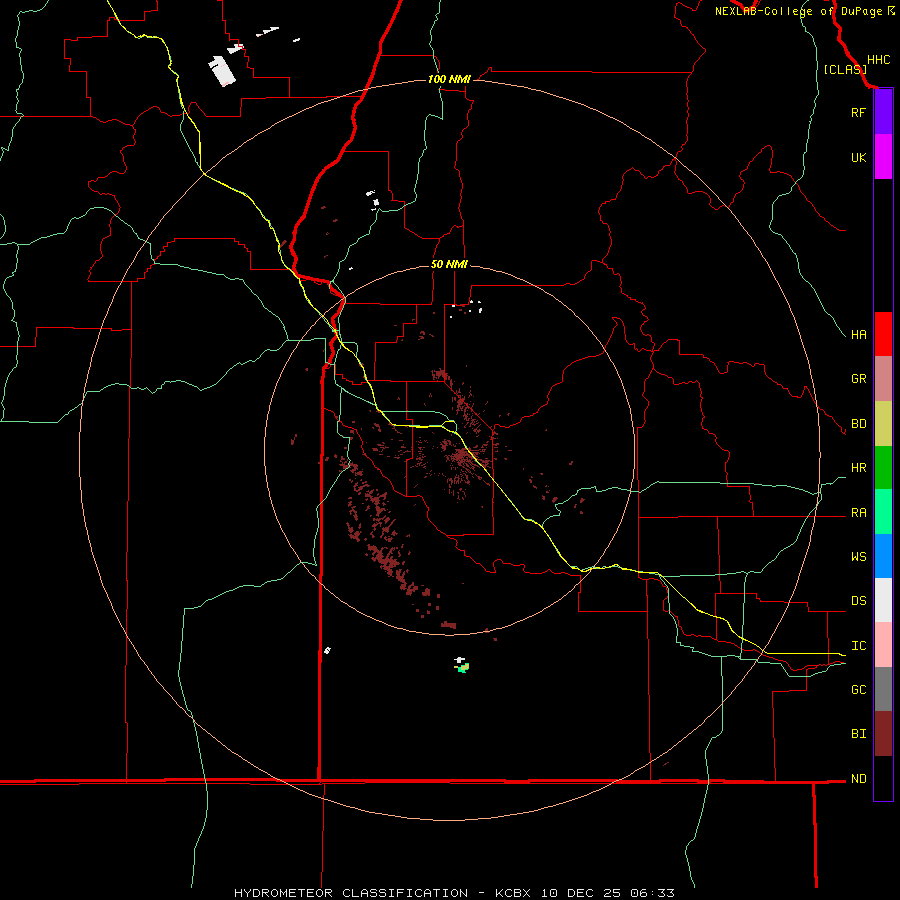This screenshot has width=900, height=900.
Task: Click the RA legend label
Action: (x=858, y=513)
